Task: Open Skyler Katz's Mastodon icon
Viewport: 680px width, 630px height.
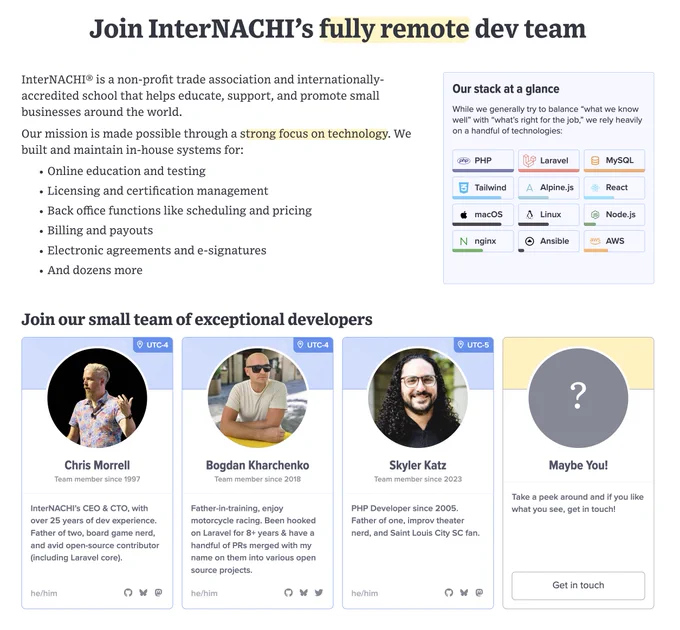Action: (479, 593)
